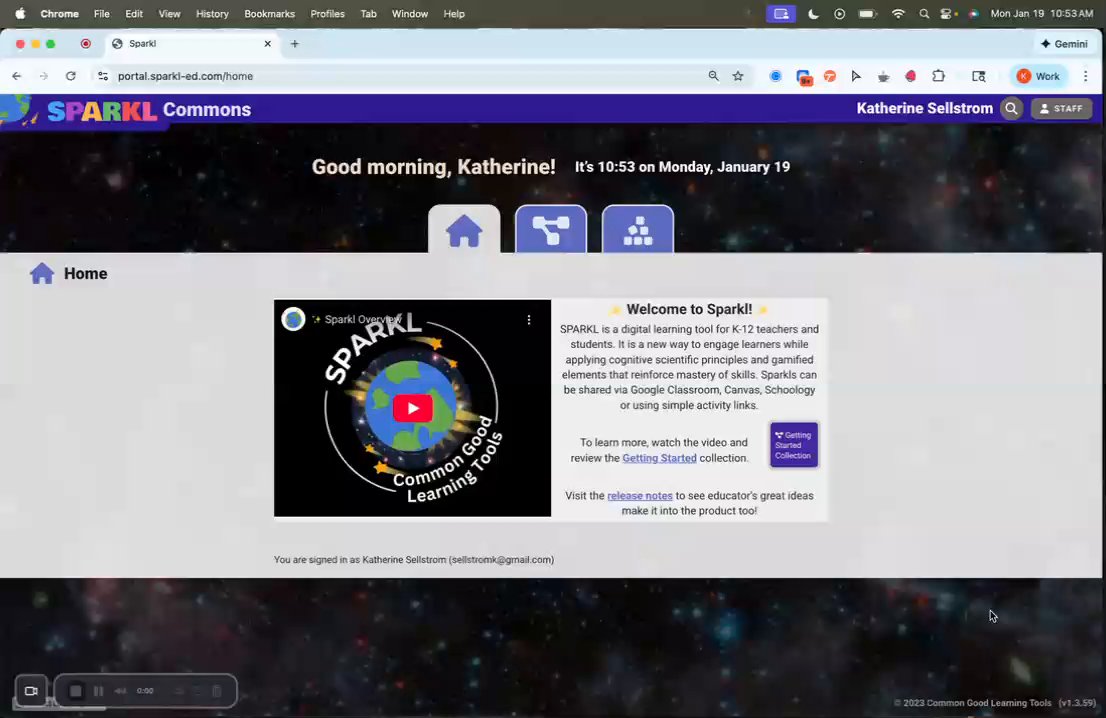The width and height of the screenshot is (1106, 718).
Task: Click the search magnifier beside Katherine Sellstrom
Action: pos(1011,109)
